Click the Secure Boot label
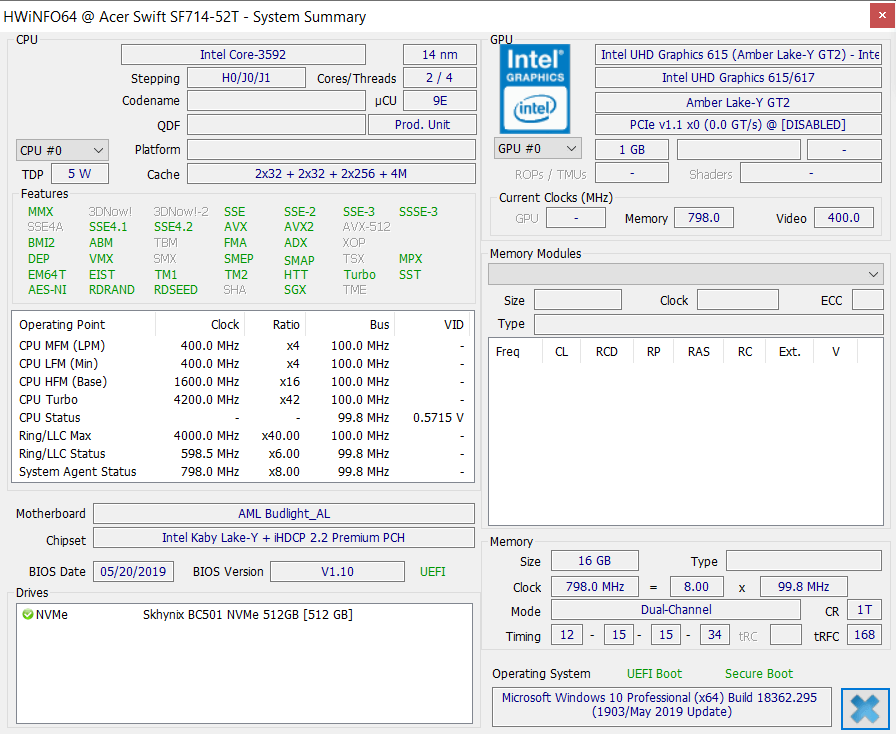The height and width of the screenshot is (734, 896). tap(758, 674)
